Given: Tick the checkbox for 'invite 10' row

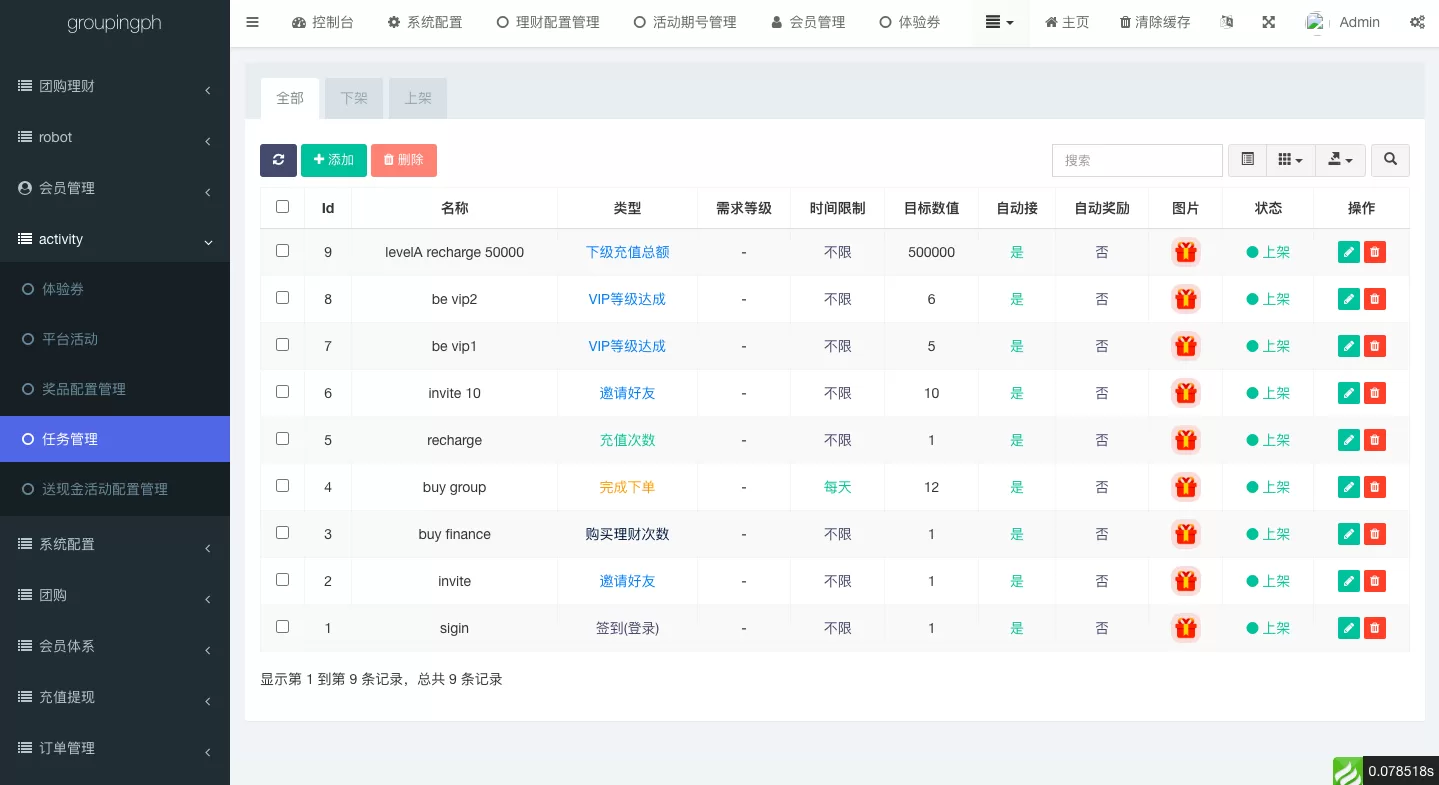Looking at the screenshot, I should tap(282, 392).
